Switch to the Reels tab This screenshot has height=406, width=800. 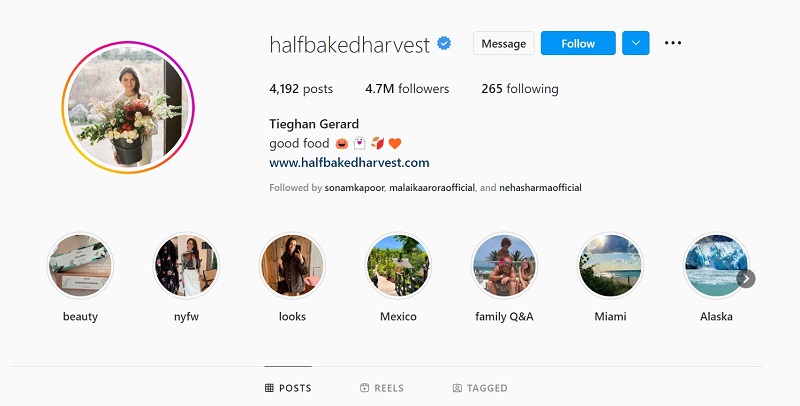[x=382, y=388]
